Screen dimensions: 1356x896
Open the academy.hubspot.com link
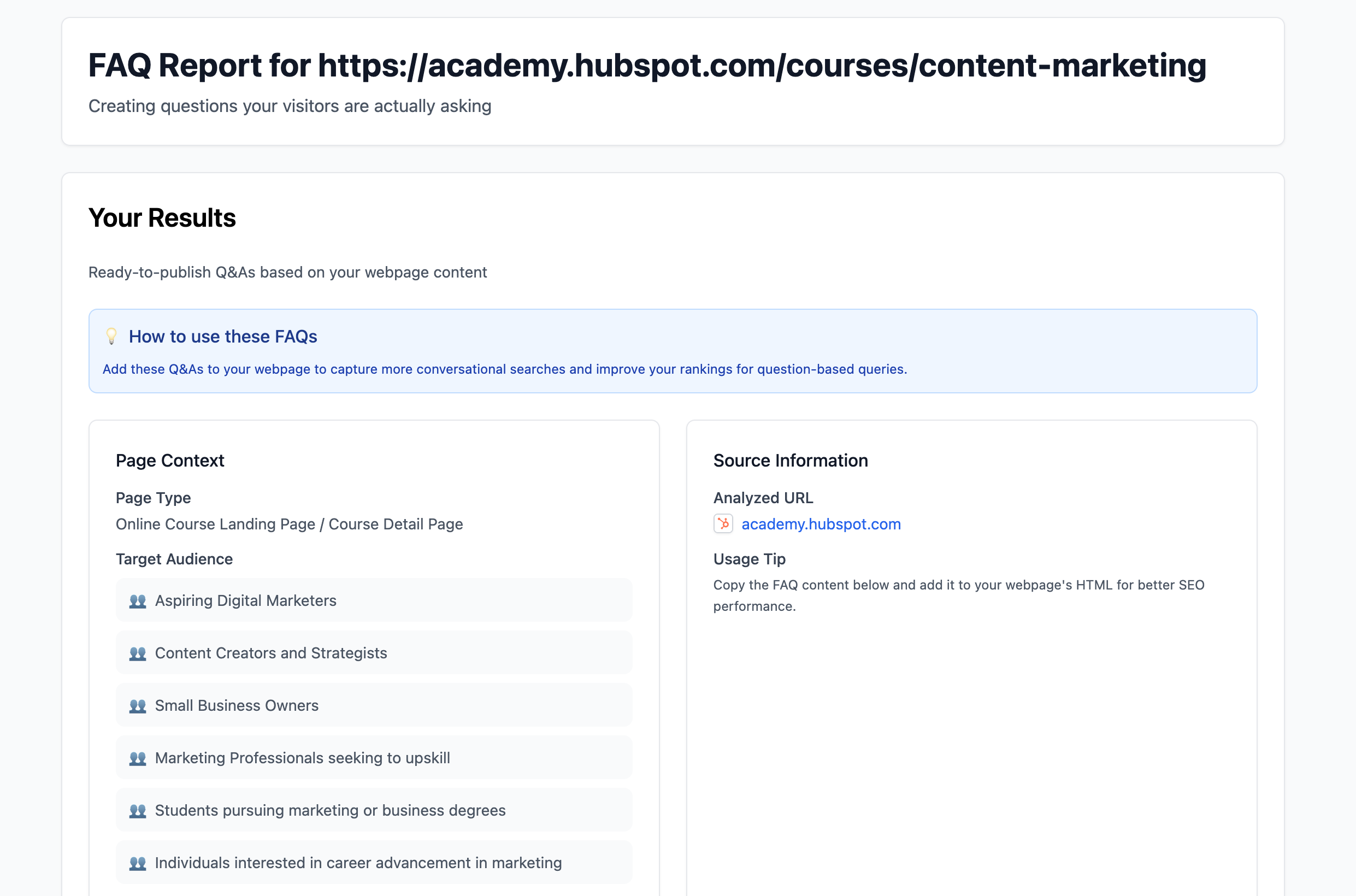(821, 524)
